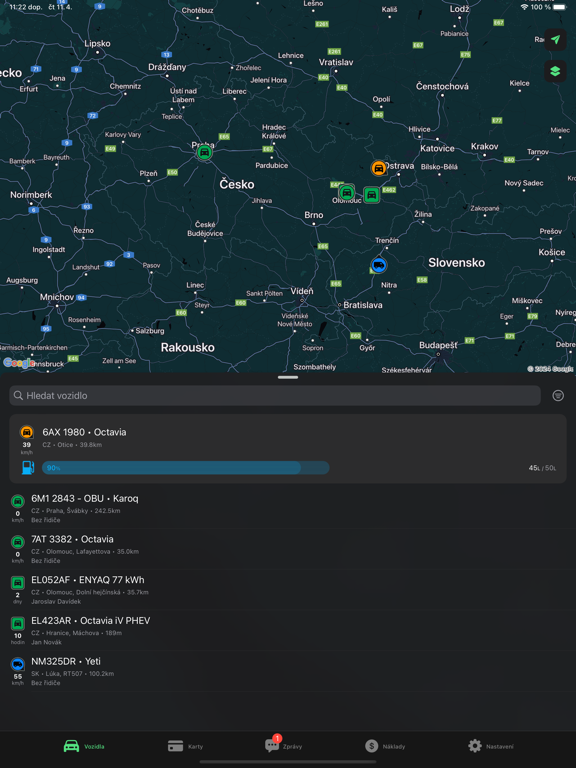Select the green square marker east of Olomouc
This screenshot has height=768, width=576.
point(372,195)
